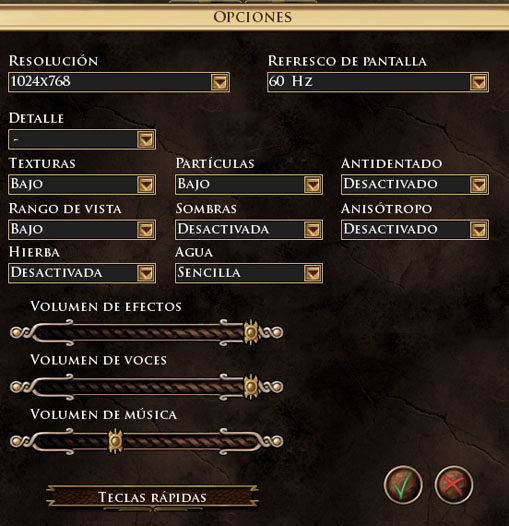This screenshot has height=526, width=509.
Task: Expand the Texturas quality dropdown
Action: 146,184
